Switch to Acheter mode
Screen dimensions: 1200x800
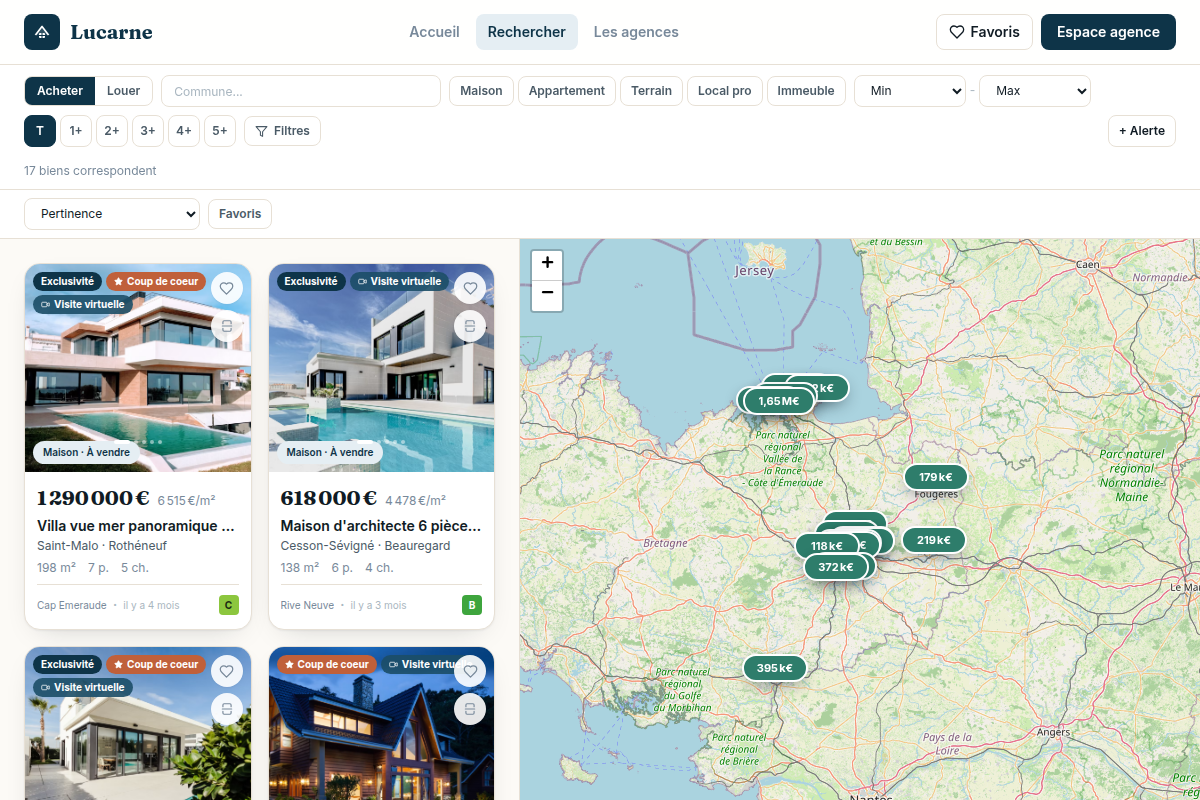[60, 91]
